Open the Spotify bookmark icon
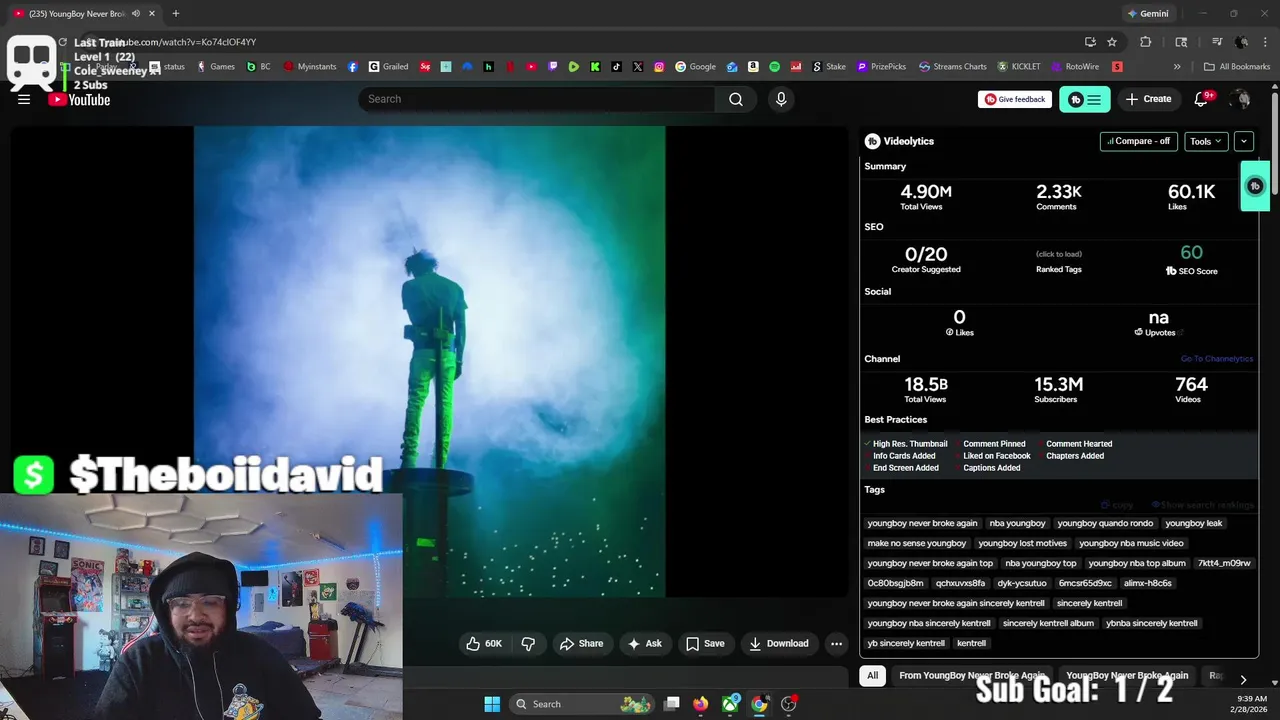The image size is (1280, 720). (774, 67)
